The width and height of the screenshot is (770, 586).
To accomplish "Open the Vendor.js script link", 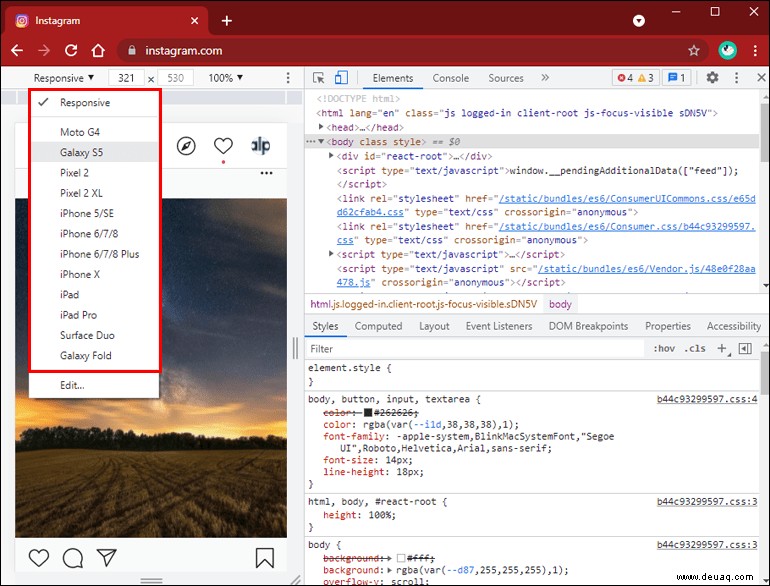I will click(x=546, y=276).
